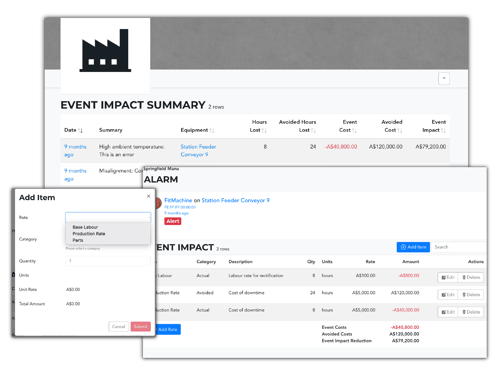Open '9 months ago' link for High ambient temperature
Screen dimensions: 500x375
pyautogui.click(x=75, y=151)
